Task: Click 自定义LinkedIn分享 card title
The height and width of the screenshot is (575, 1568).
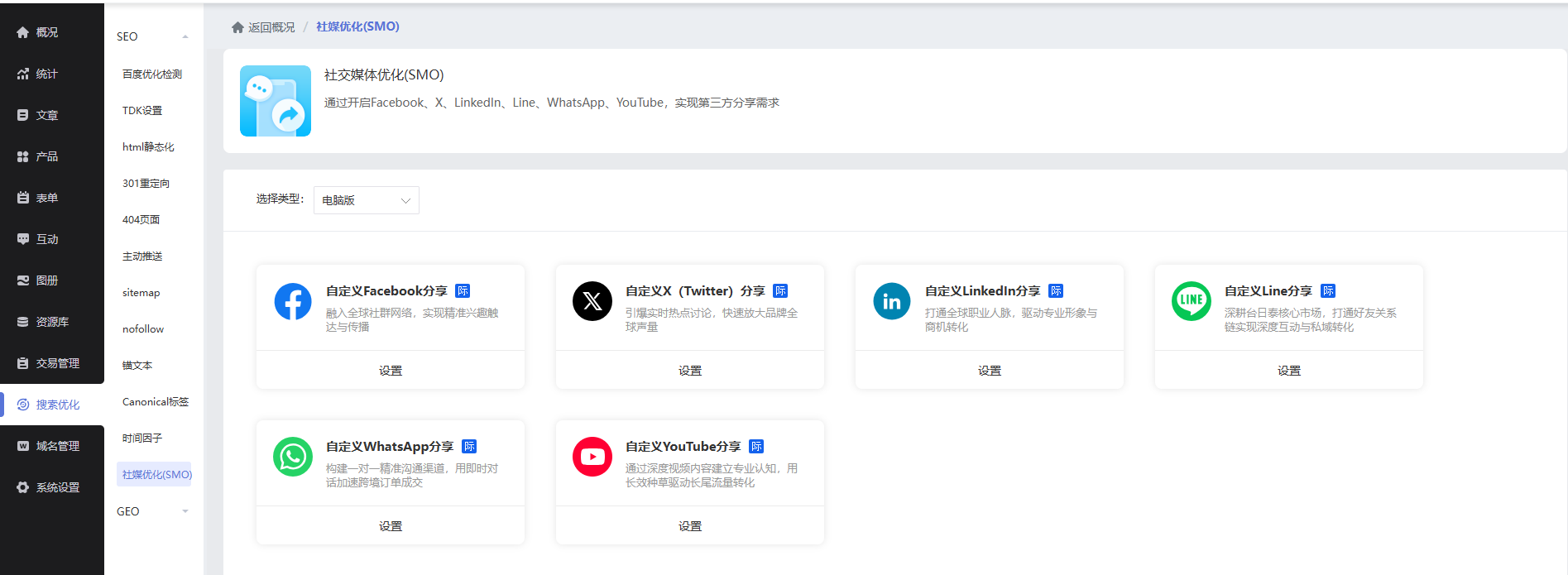Action: pos(983,291)
